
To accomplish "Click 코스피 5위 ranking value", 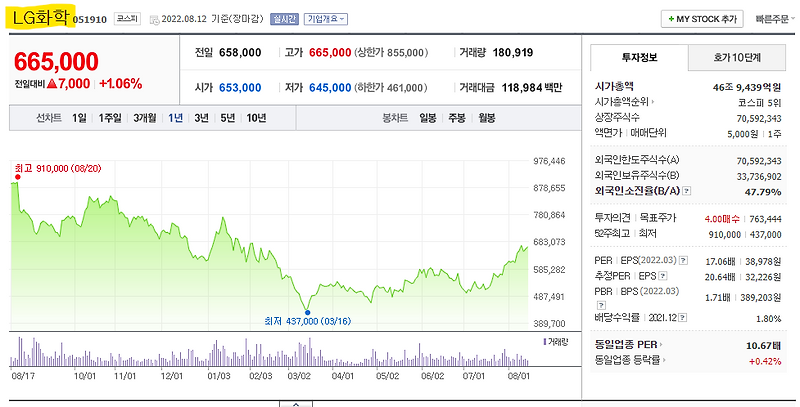I will coord(760,103).
